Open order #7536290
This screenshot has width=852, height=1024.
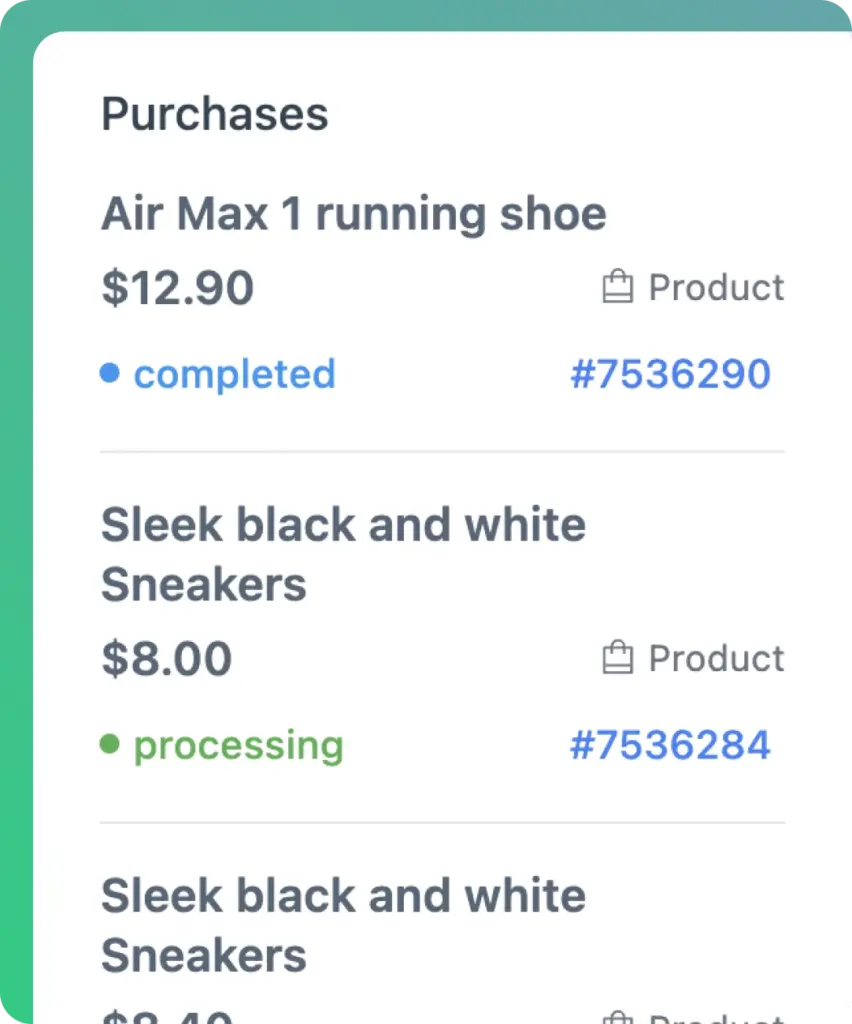(x=670, y=373)
